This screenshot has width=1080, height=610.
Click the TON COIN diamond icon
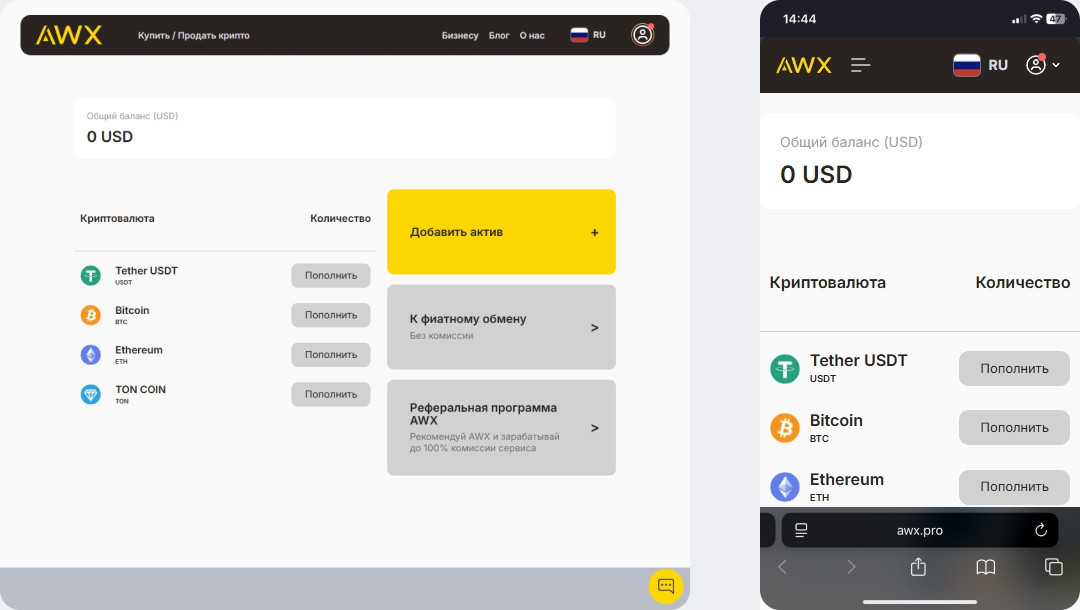coord(91,394)
